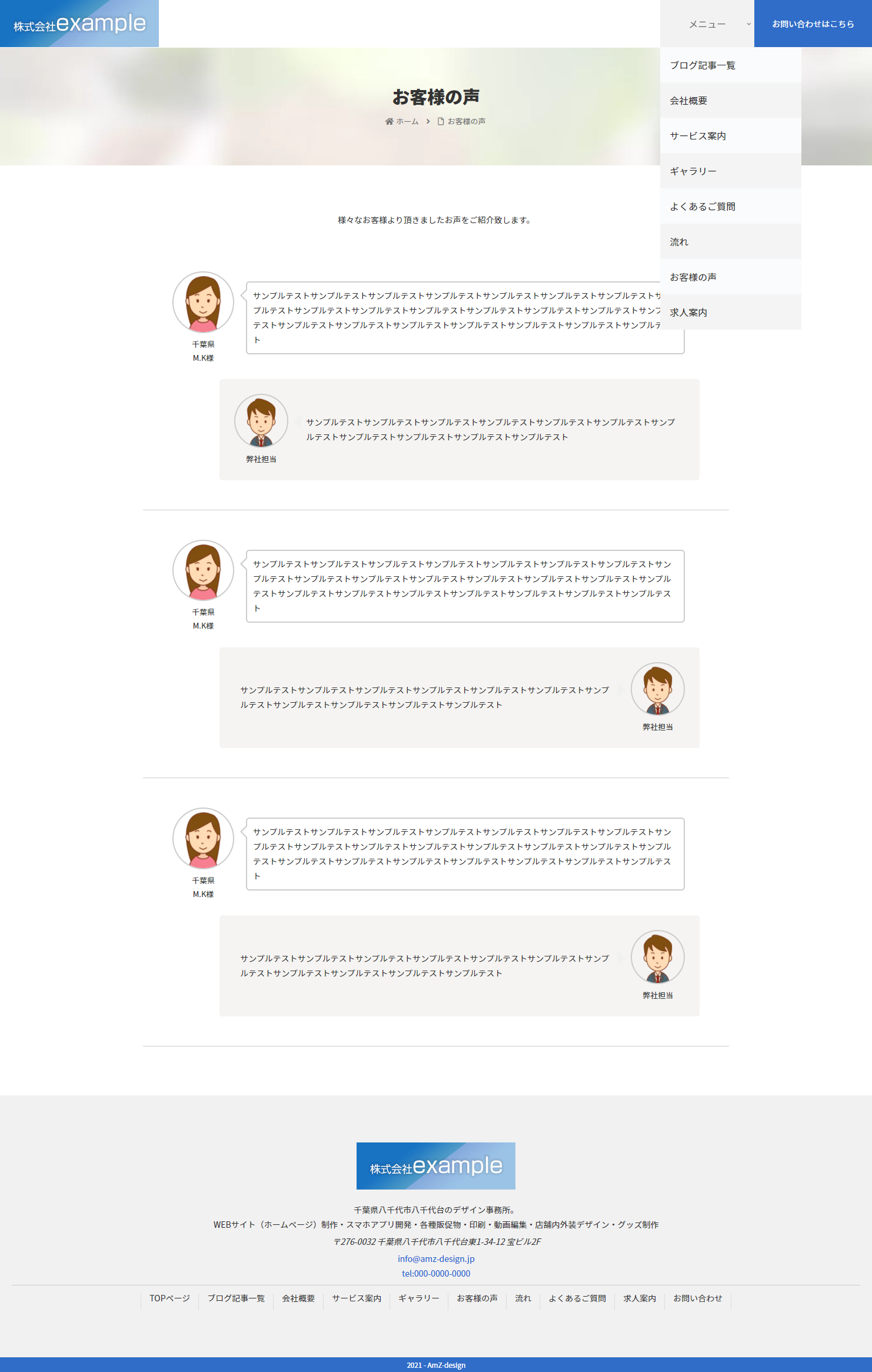Click the お問い合わせはこちら button
This screenshot has width=872, height=1372.
[813, 24]
